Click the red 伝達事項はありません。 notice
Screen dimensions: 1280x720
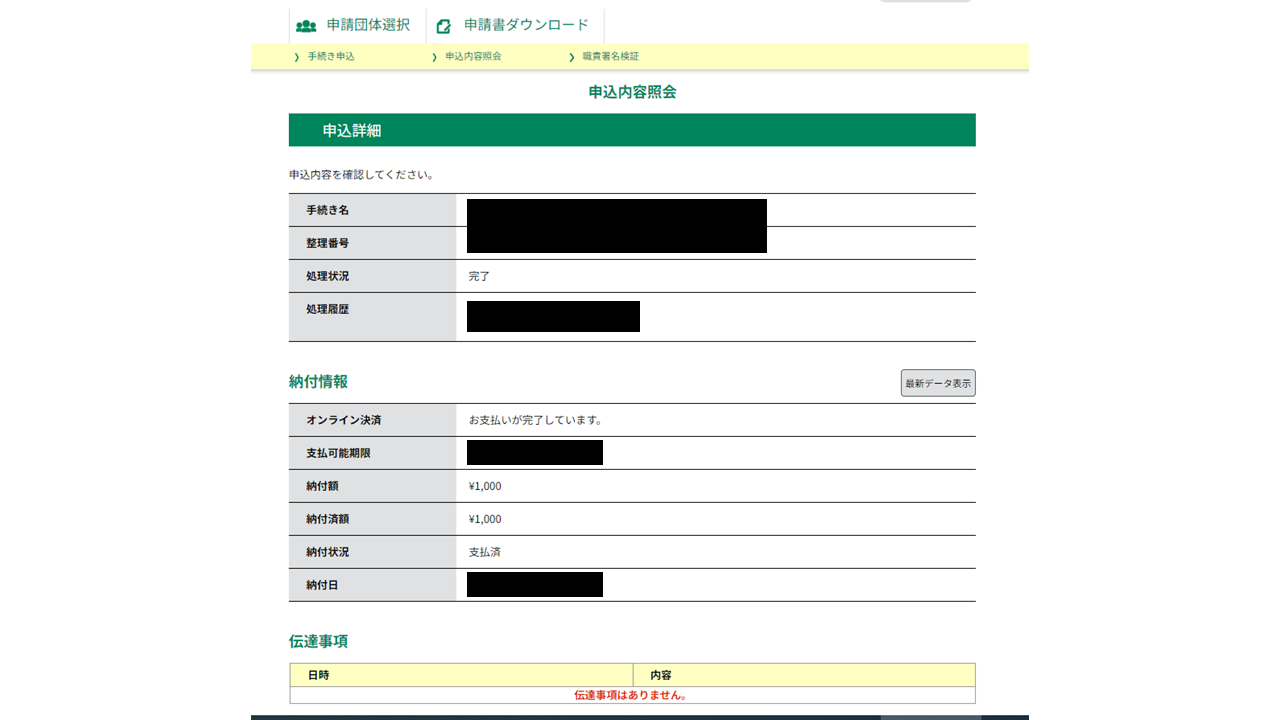click(631, 695)
